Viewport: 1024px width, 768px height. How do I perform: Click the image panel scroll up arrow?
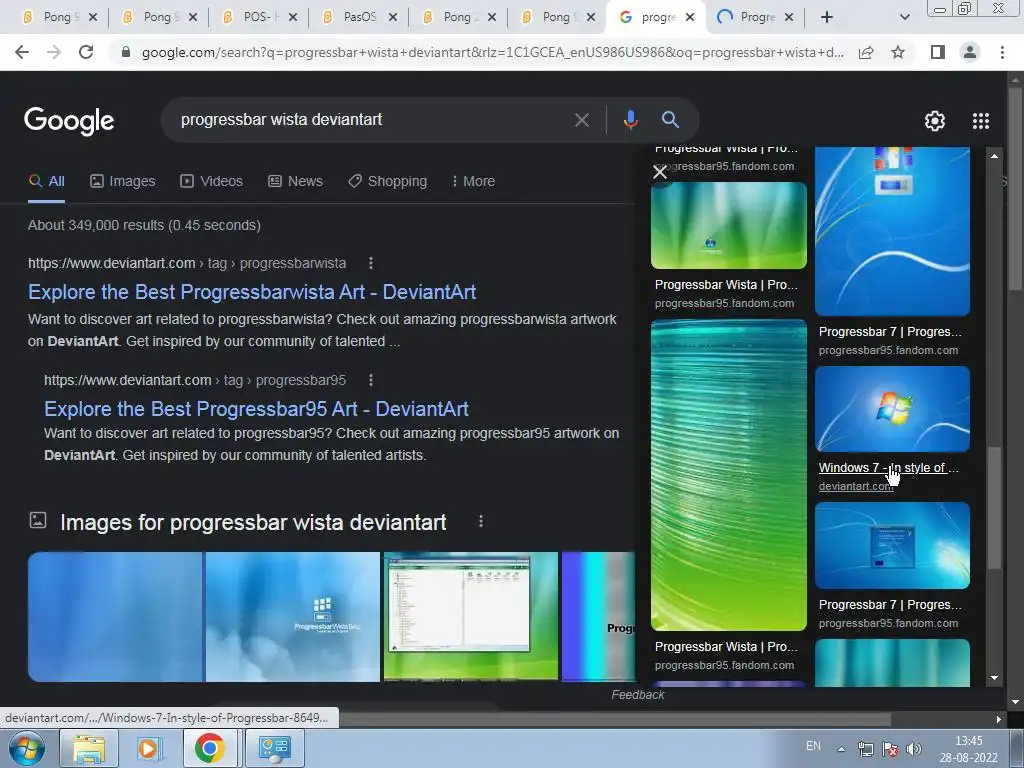pos(994,156)
